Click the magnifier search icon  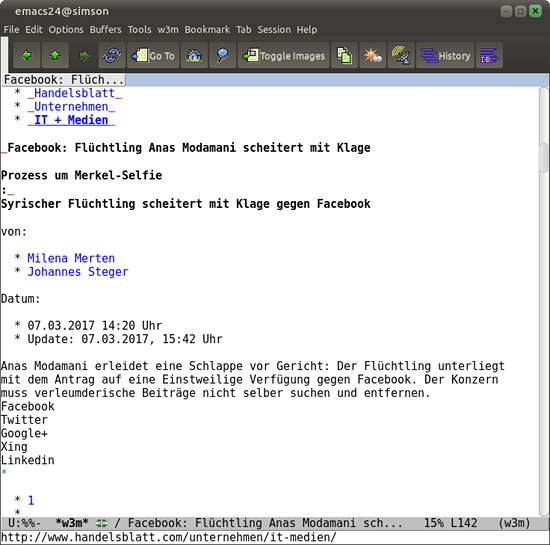[222, 55]
